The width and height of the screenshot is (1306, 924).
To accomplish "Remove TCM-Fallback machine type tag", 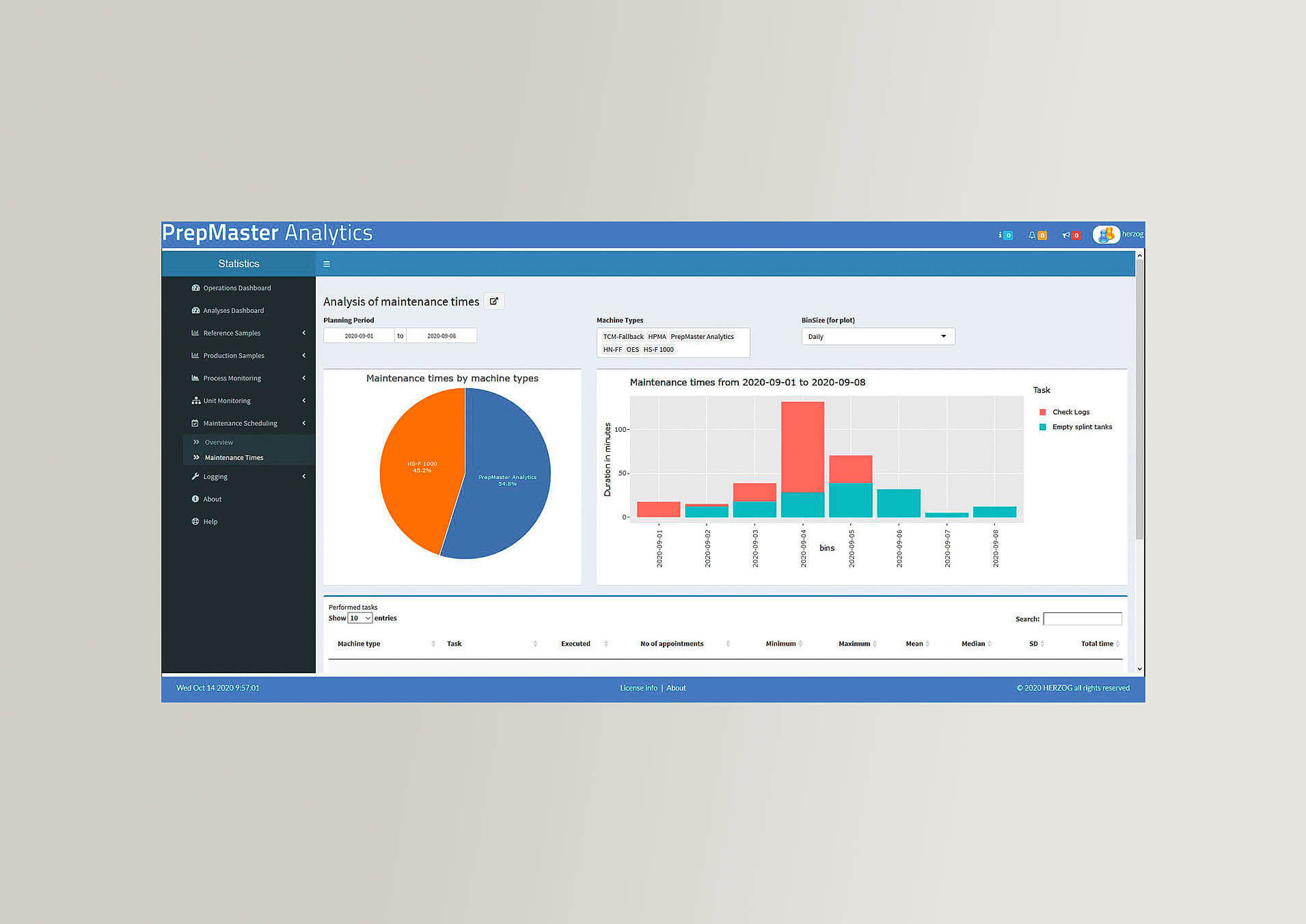I will pos(623,336).
